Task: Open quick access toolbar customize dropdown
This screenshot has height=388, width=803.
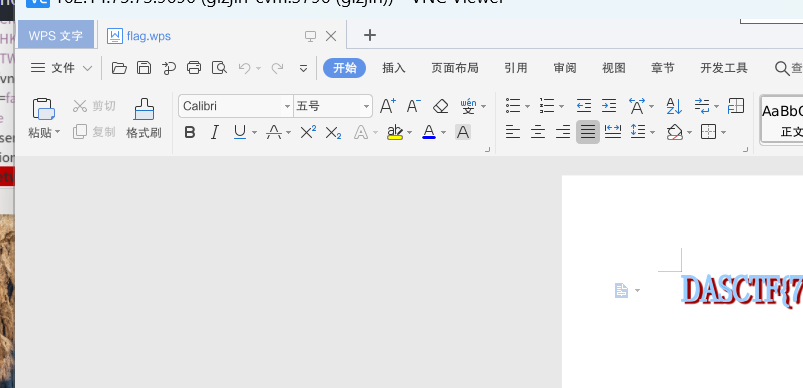Action: [x=303, y=68]
